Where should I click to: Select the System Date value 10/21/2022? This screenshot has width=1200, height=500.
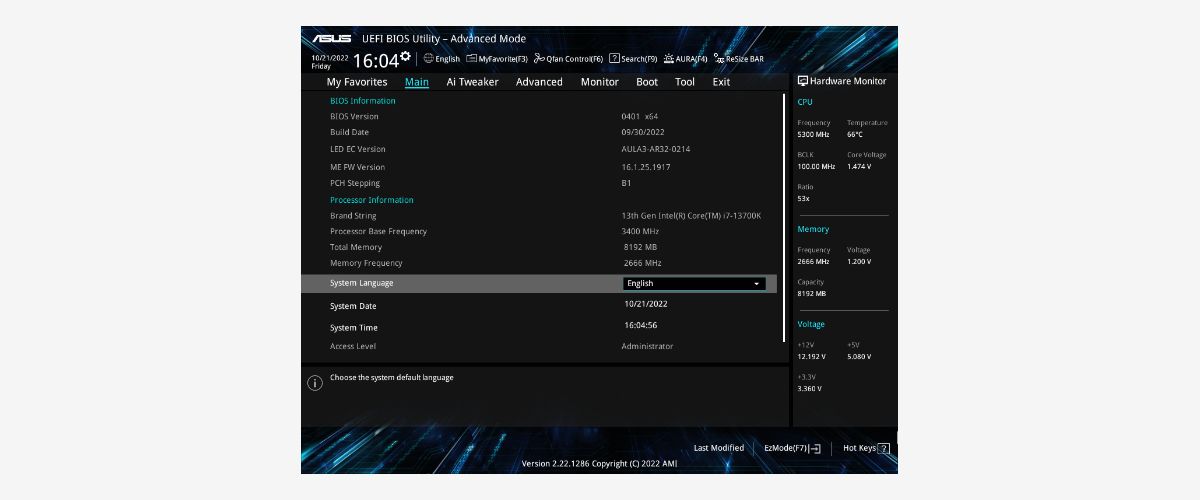(x=646, y=304)
